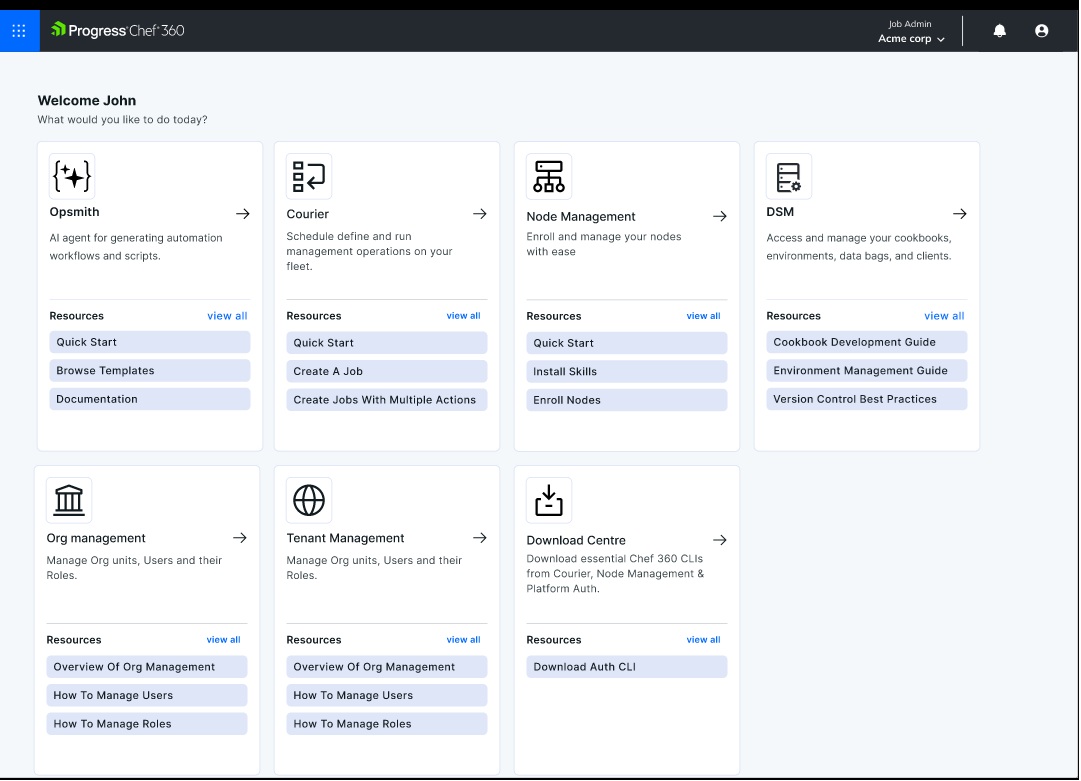View all Node Management resources

tap(703, 316)
